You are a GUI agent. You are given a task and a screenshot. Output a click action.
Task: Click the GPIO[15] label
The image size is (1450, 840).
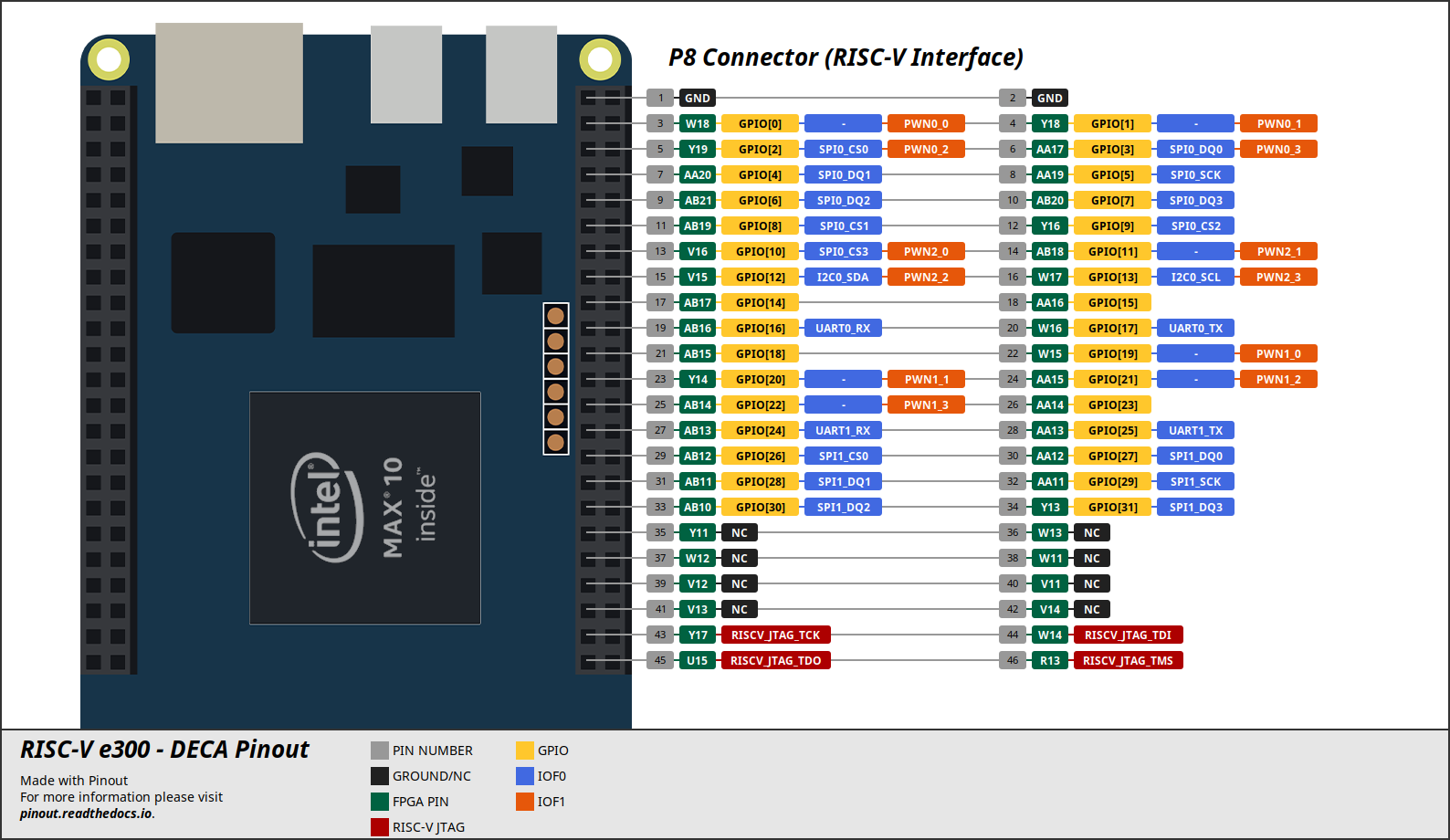click(x=1112, y=302)
